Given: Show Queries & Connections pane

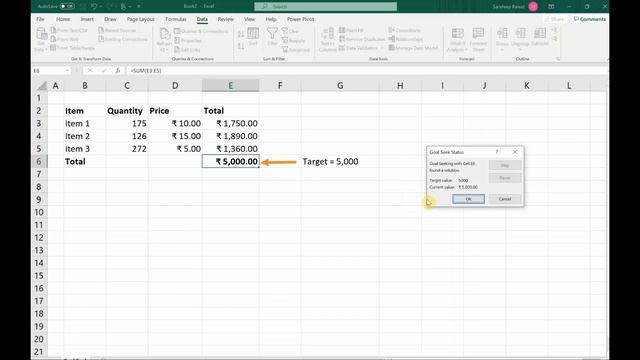Looking at the screenshot, I should click(201, 31).
